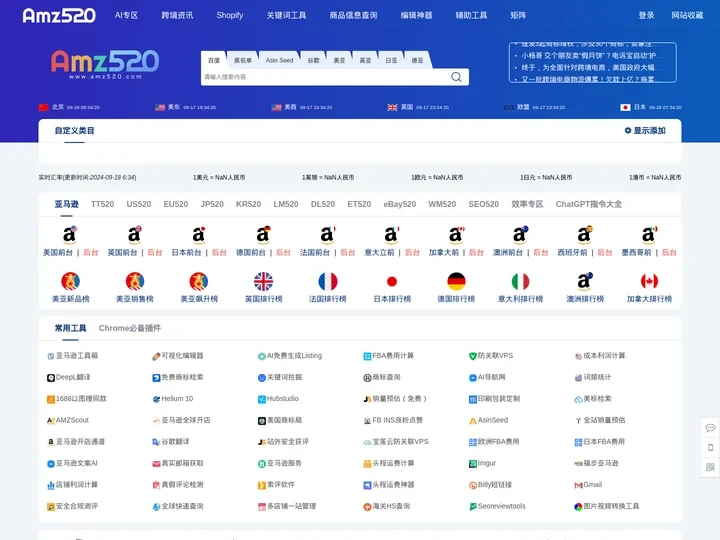
Task: Click the 后台 link beside 美国前台
Action: pos(91,253)
